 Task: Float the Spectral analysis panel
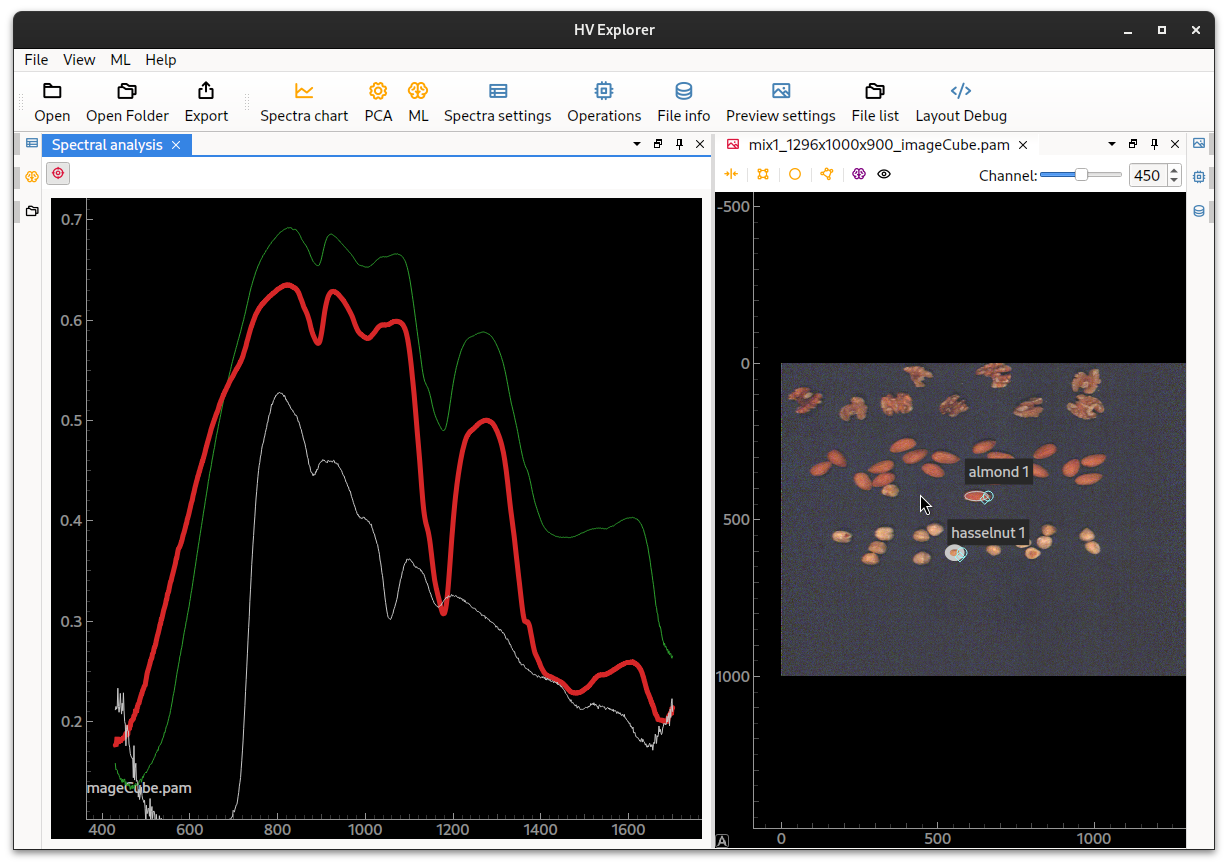(658, 144)
